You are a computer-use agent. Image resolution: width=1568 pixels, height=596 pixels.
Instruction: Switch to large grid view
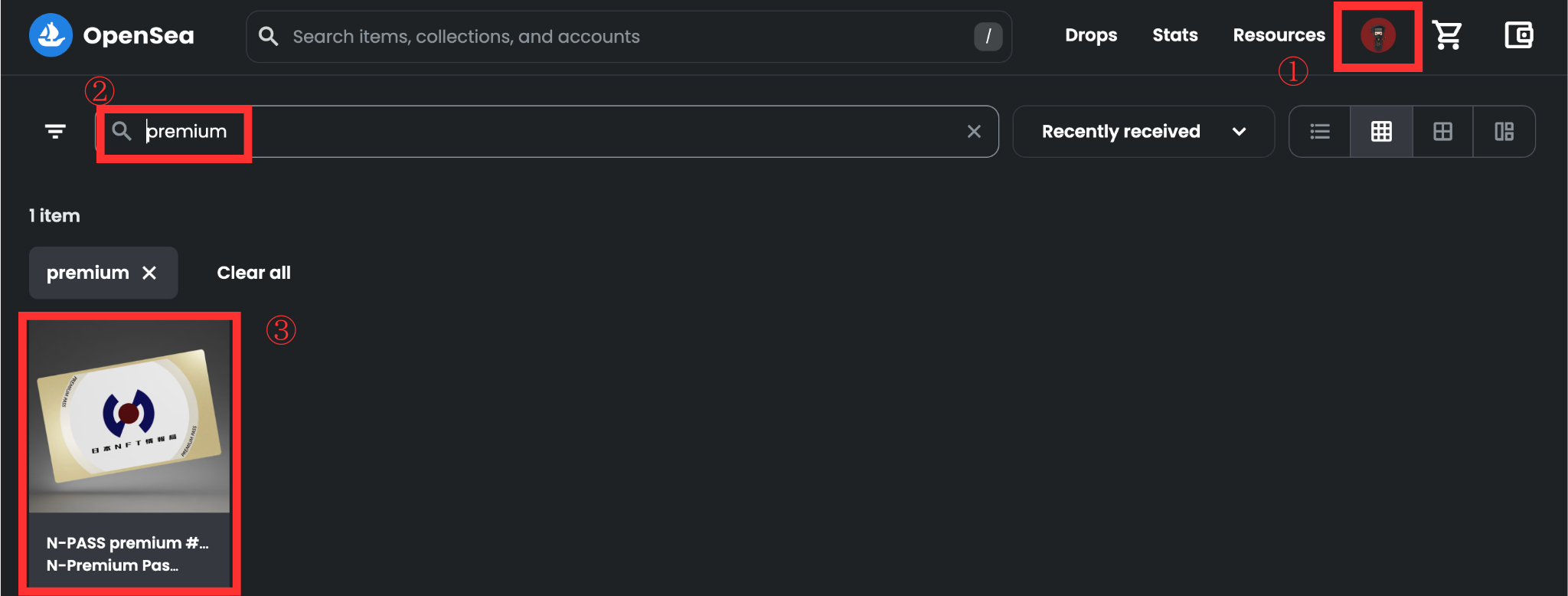point(1442,132)
